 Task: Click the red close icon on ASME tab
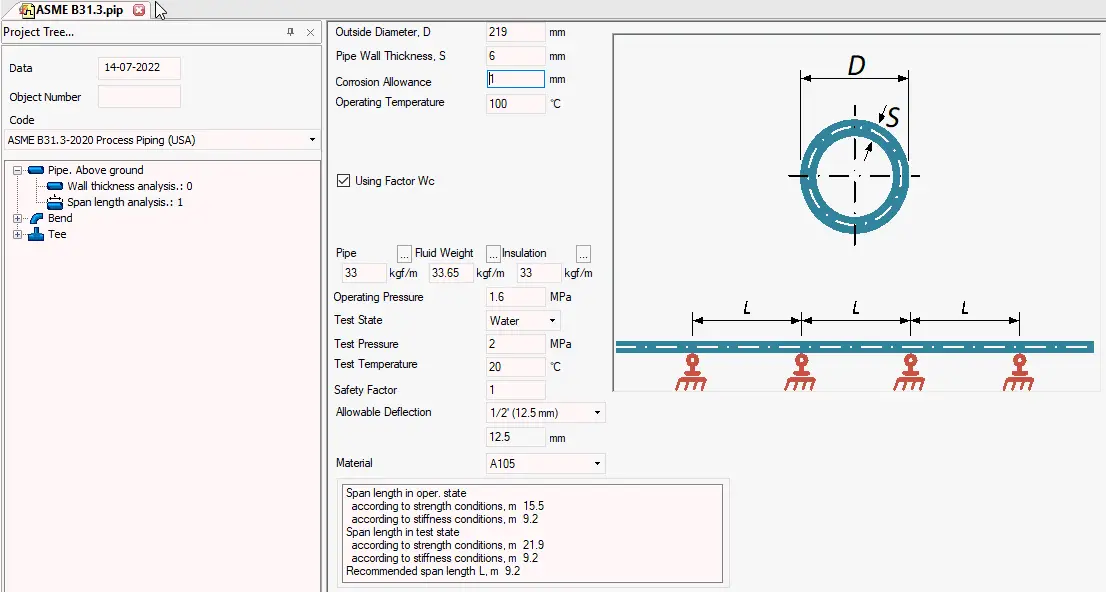coord(138,10)
